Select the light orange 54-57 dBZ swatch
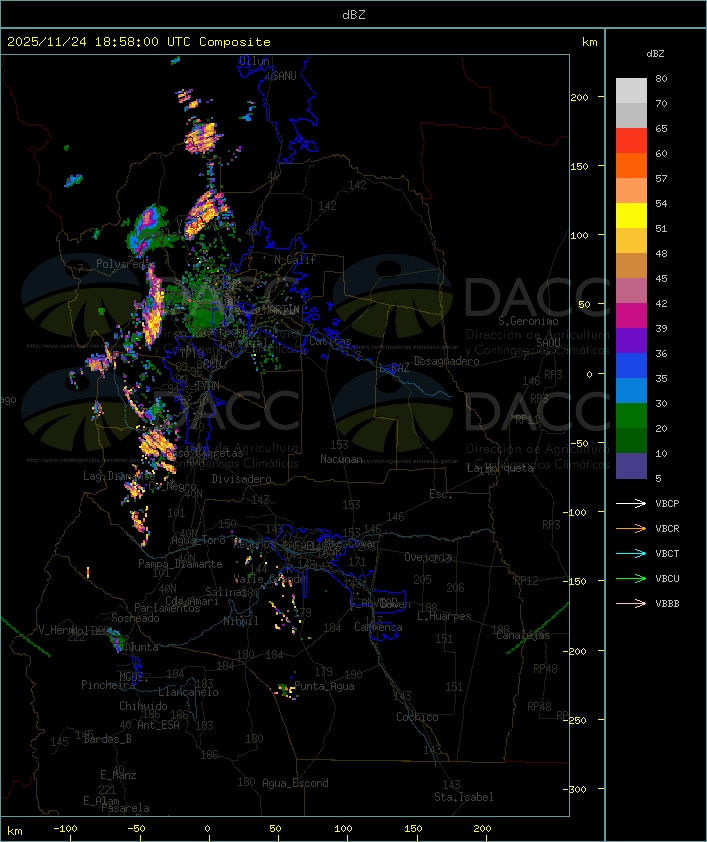The image size is (707, 842). pyautogui.click(x=631, y=191)
